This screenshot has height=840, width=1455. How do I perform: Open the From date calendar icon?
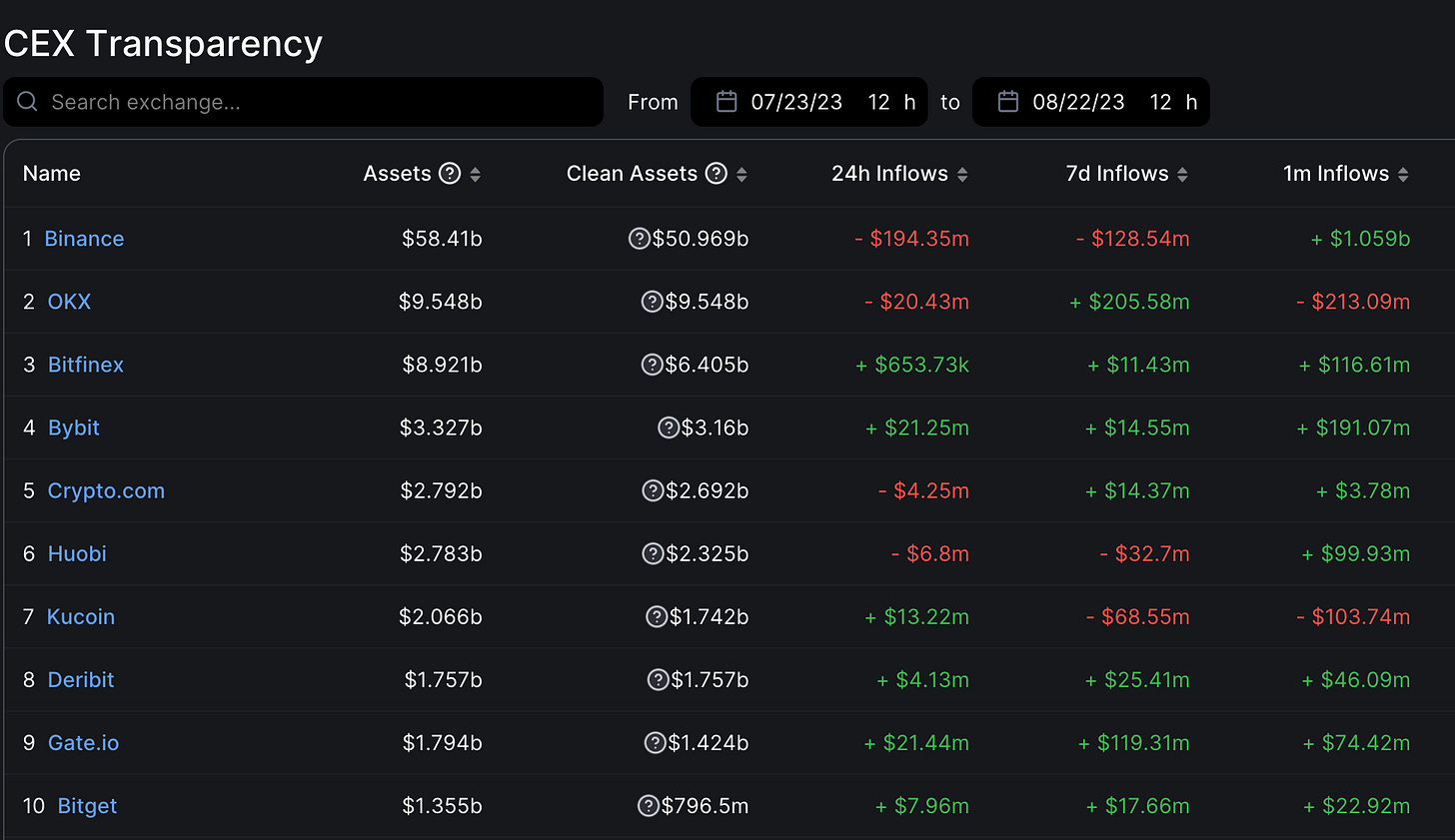[727, 102]
